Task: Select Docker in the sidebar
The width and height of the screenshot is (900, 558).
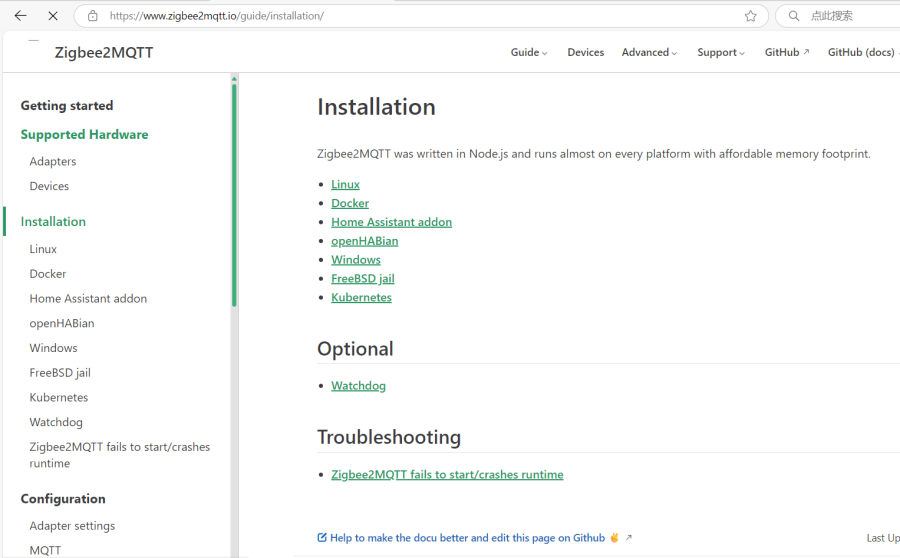Action: pyautogui.click(x=48, y=274)
